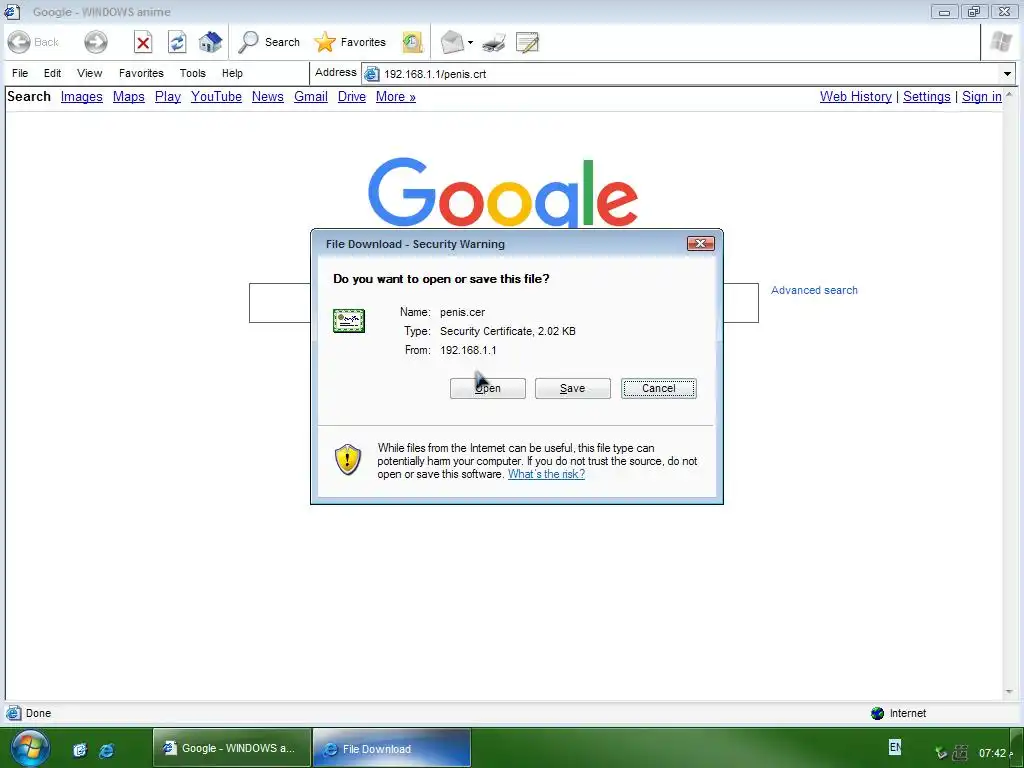
Task: Expand the More » link
Action: coord(396,97)
